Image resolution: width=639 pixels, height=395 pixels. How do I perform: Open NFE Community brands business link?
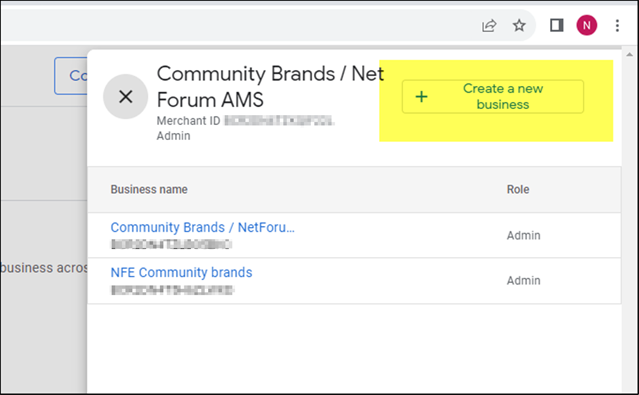(x=181, y=272)
